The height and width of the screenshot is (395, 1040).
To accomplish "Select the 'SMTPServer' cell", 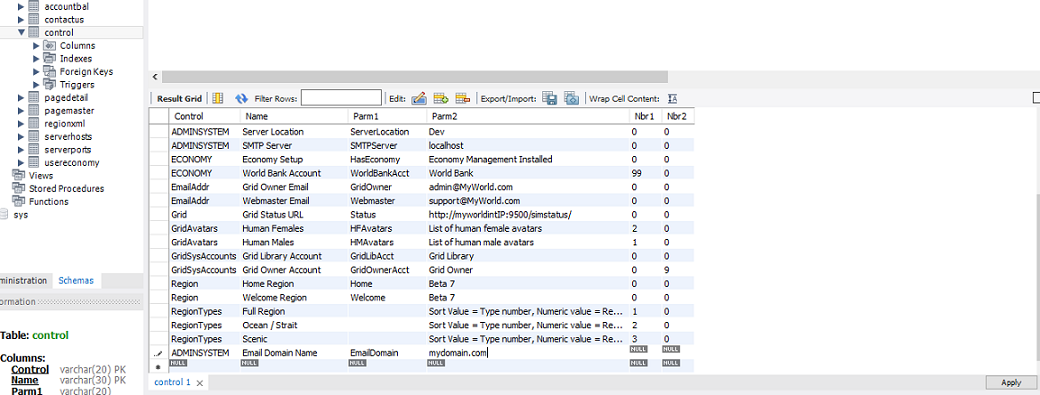I will tap(387, 146).
